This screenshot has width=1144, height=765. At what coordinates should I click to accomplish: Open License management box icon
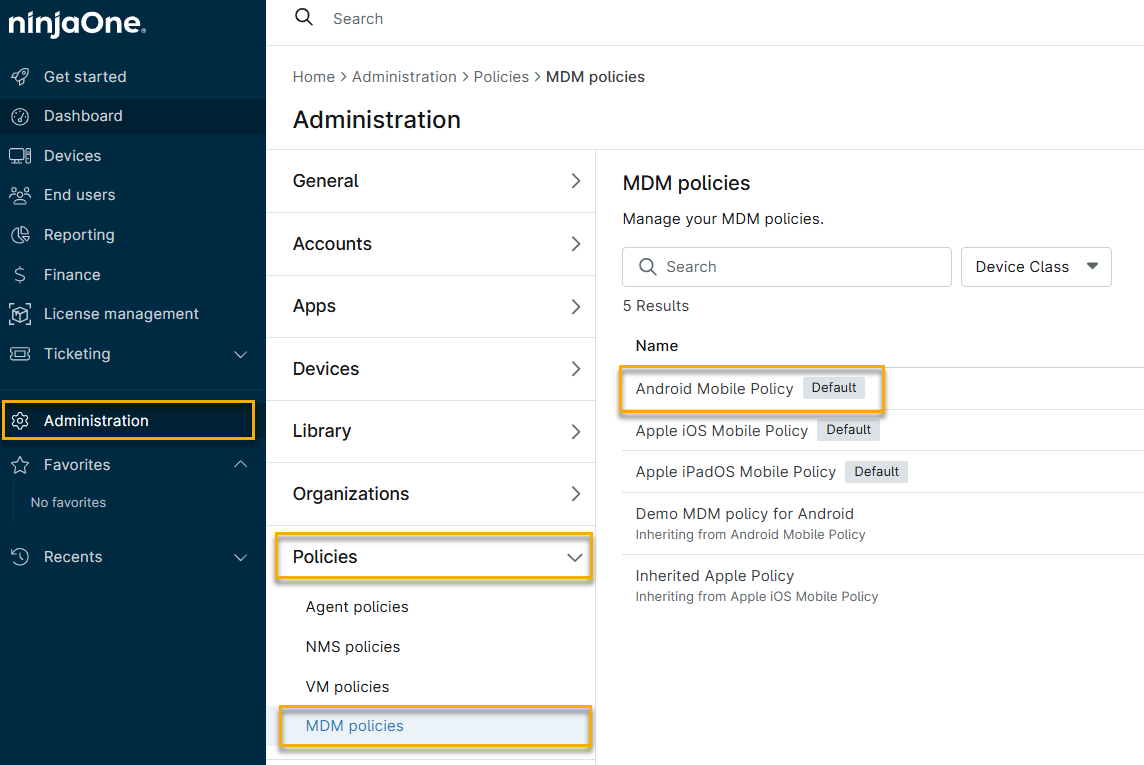[x=20, y=314]
